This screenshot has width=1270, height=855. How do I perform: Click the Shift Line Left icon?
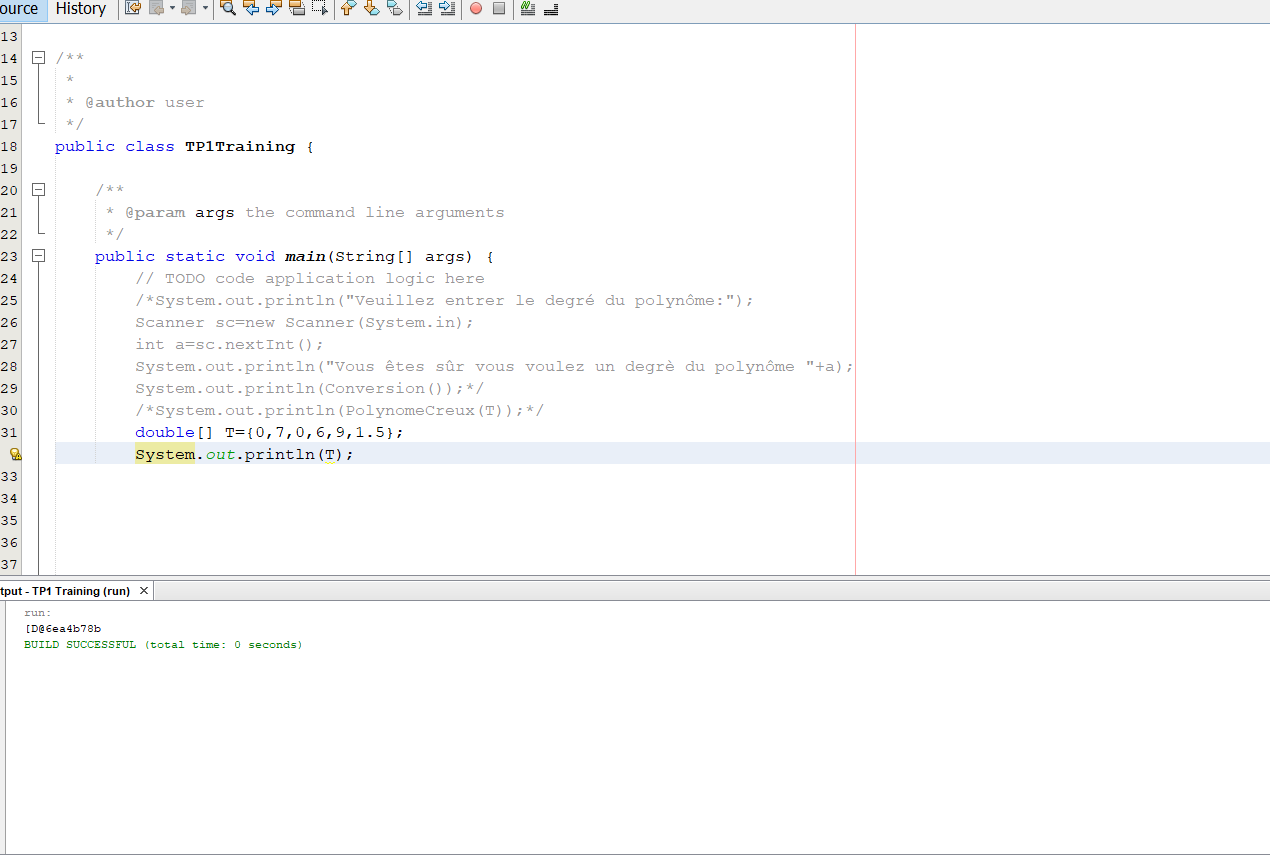423,9
